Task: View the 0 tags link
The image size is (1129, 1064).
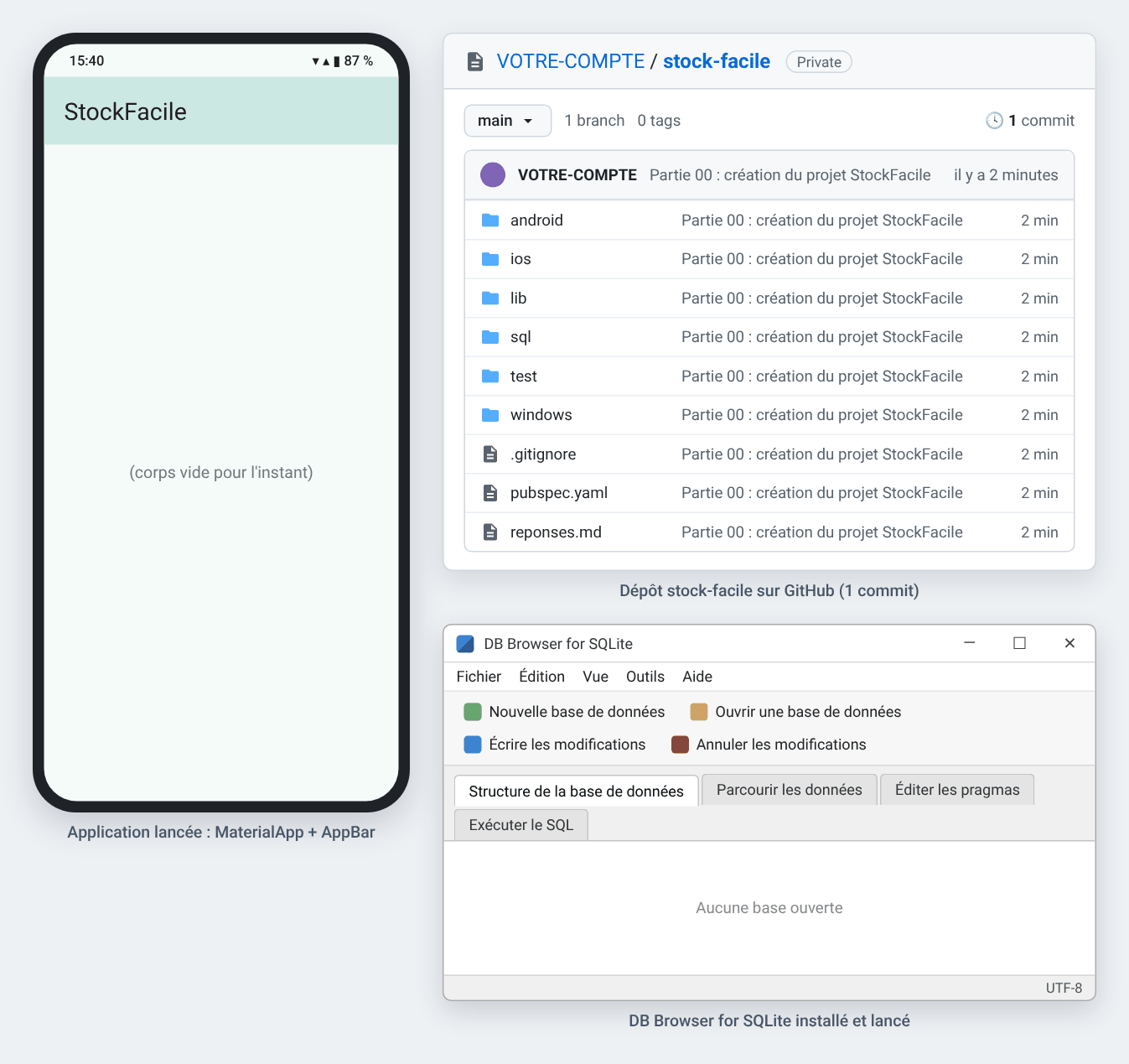Action: [x=659, y=121]
